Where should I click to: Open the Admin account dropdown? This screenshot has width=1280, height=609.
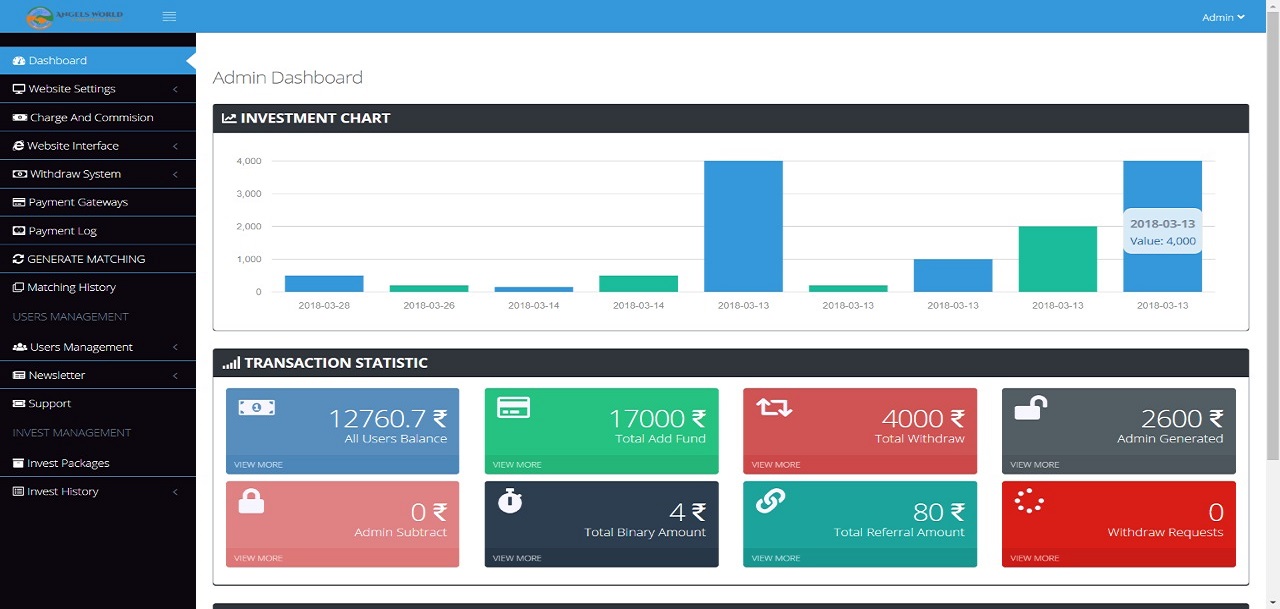click(x=1223, y=17)
